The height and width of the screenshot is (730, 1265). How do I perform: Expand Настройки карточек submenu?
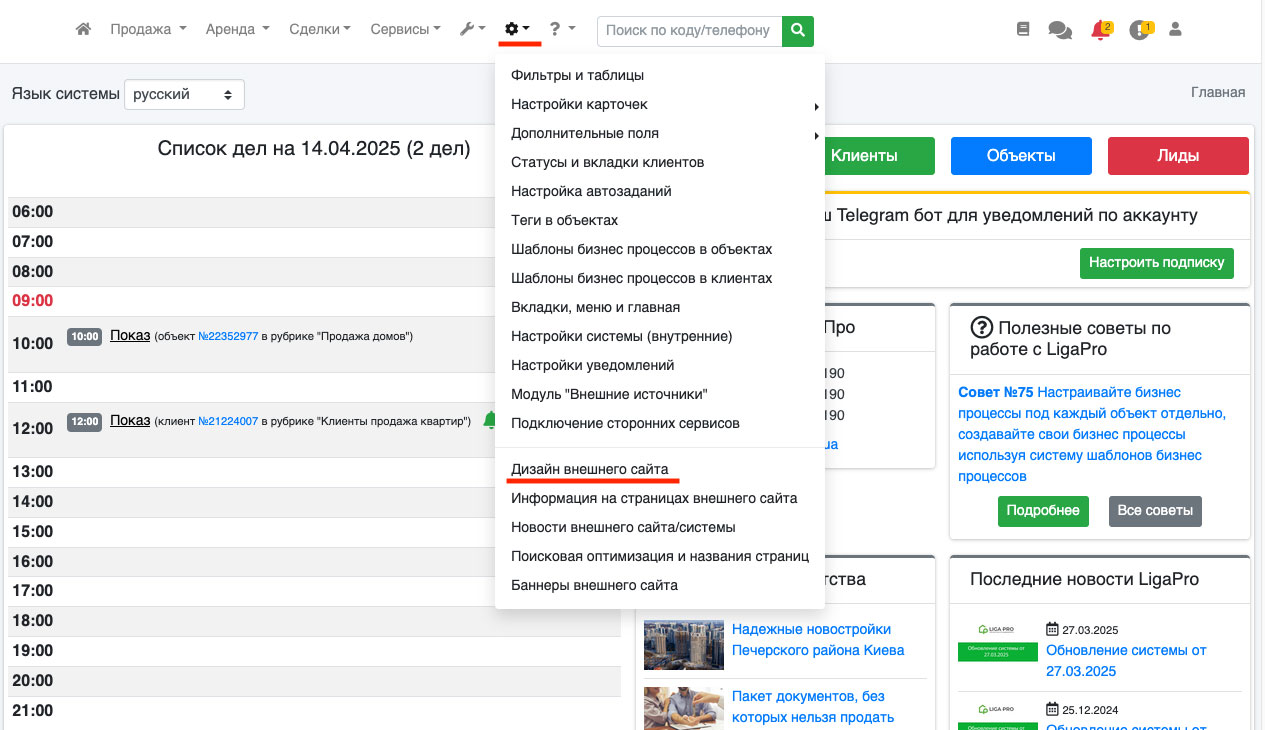pos(579,104)
